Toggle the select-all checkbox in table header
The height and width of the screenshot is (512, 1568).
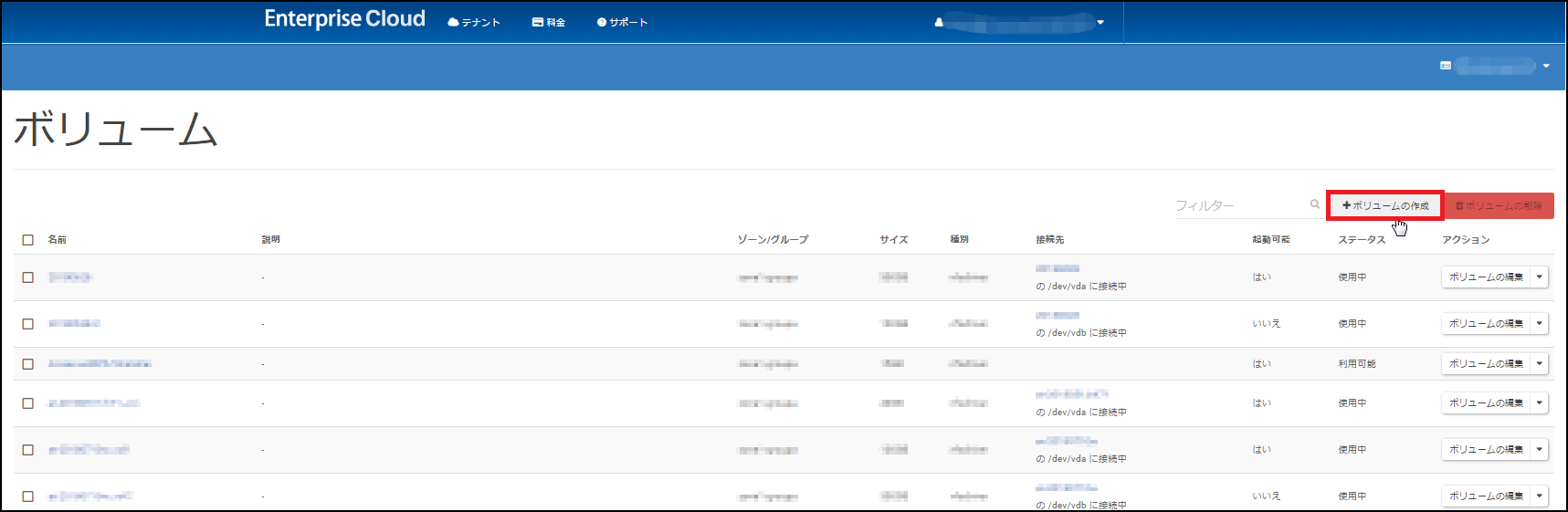pos(28,240)
